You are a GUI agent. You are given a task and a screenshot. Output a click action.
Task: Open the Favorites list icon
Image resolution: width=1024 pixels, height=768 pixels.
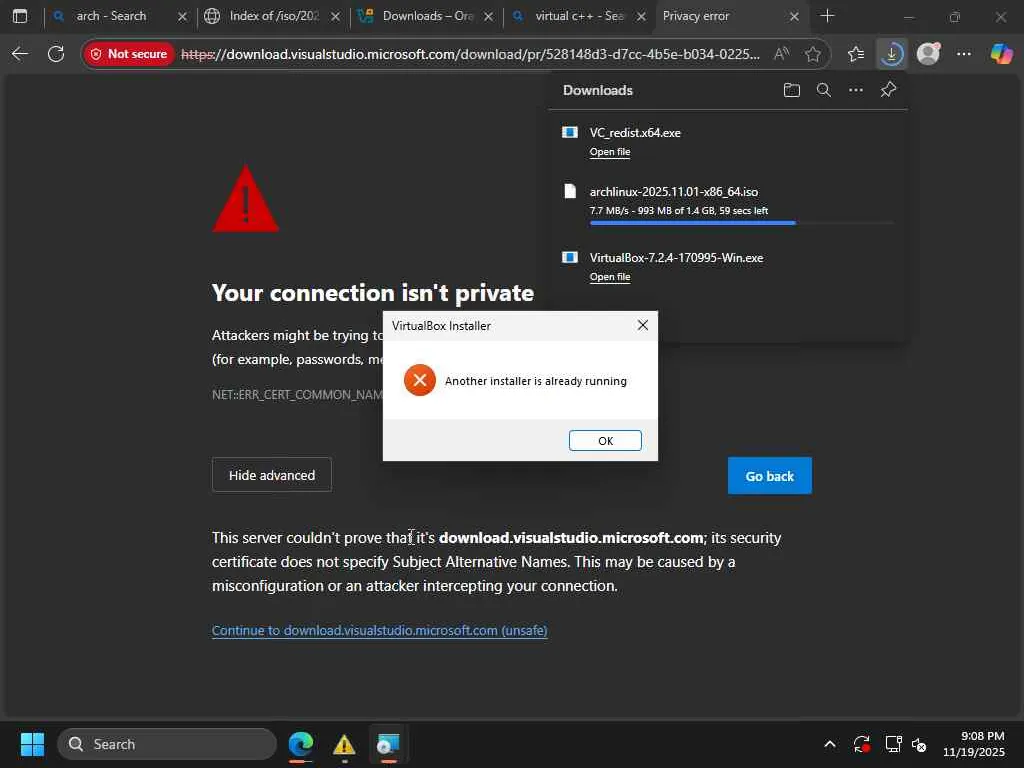(856, 54)
